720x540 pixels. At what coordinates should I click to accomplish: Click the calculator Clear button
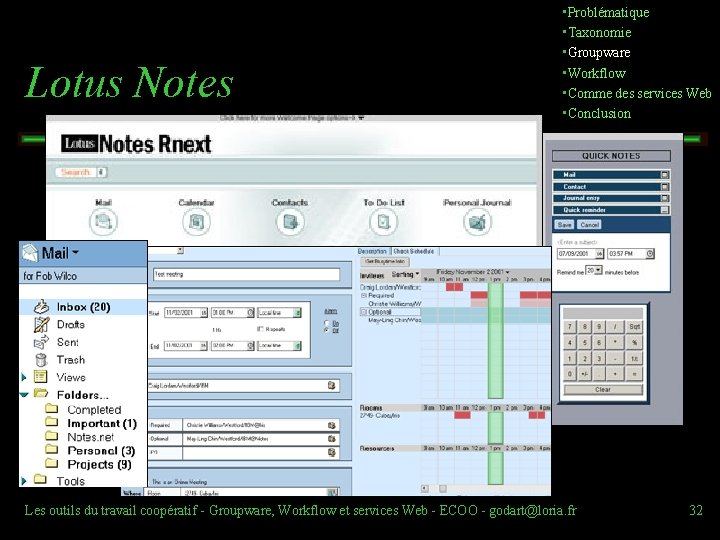(603, 389)
